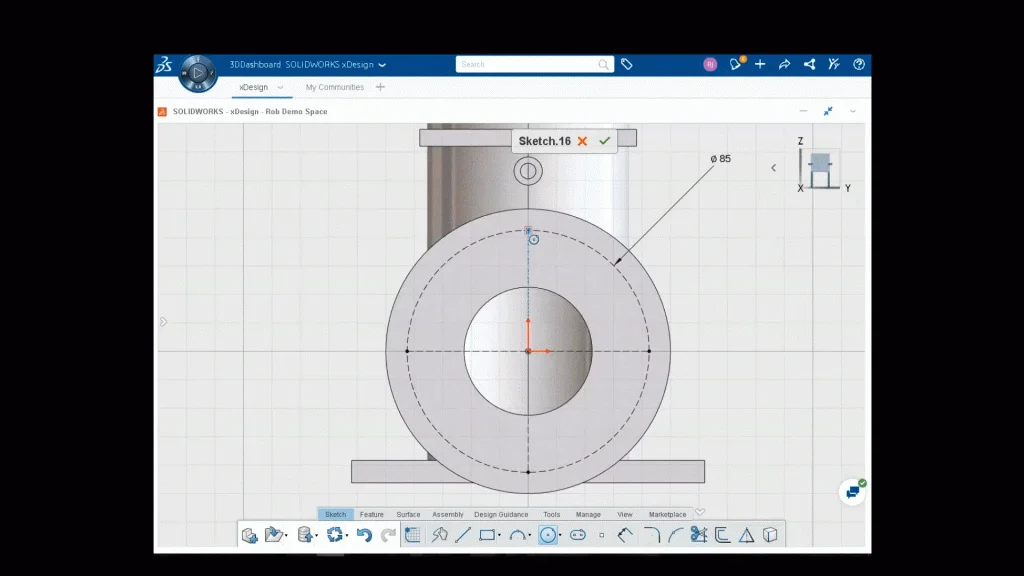
Task: Select the Slot sketch tool
Action: (x=577, y=535)
